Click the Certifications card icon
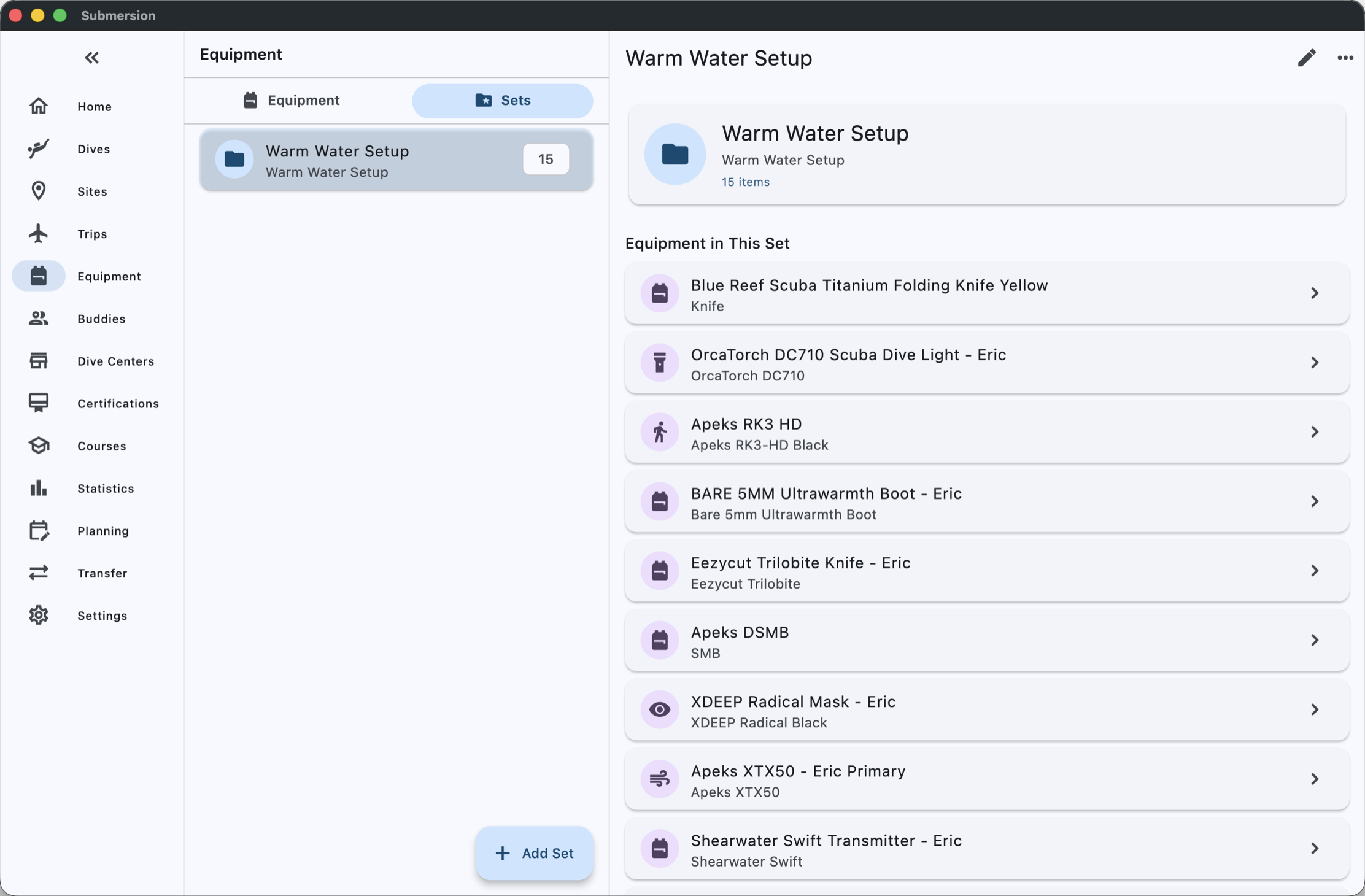The image size is (1365, 896). click(x=39, y=403)
